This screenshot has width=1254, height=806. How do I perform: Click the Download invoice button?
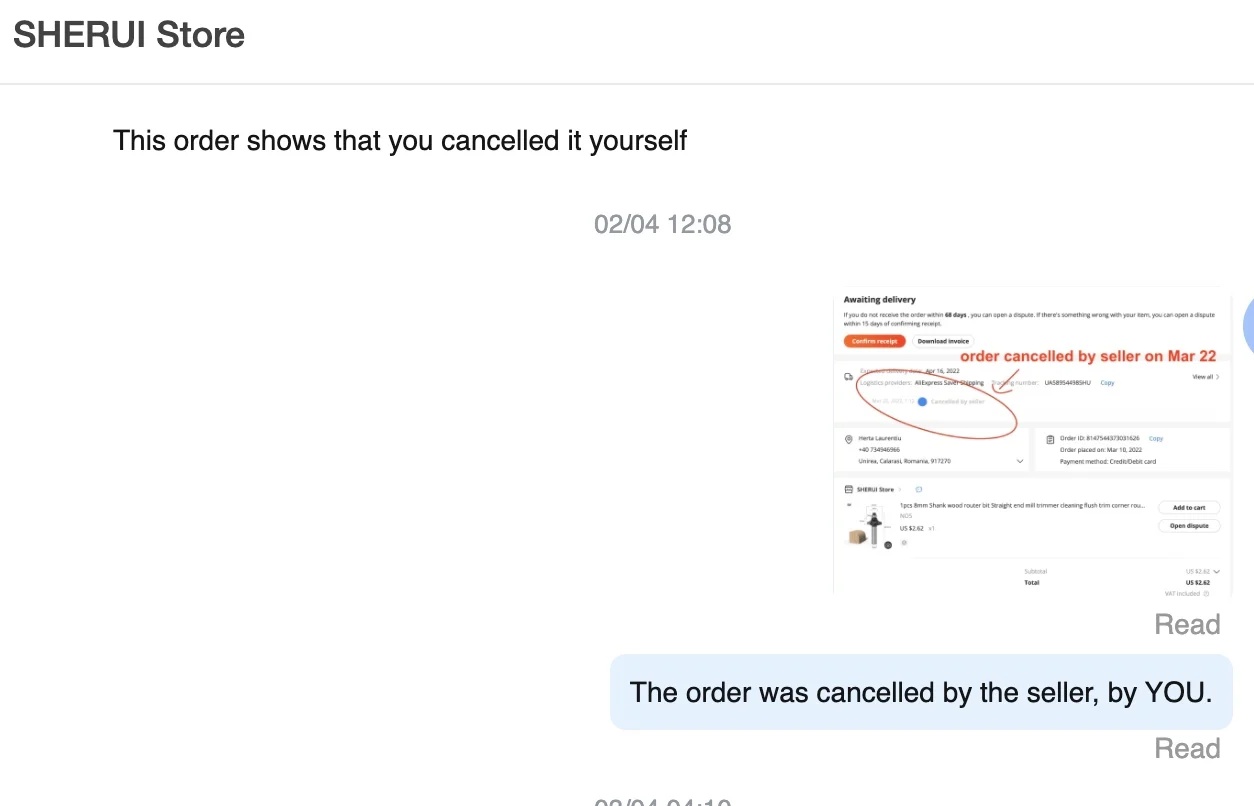point(943,341)
